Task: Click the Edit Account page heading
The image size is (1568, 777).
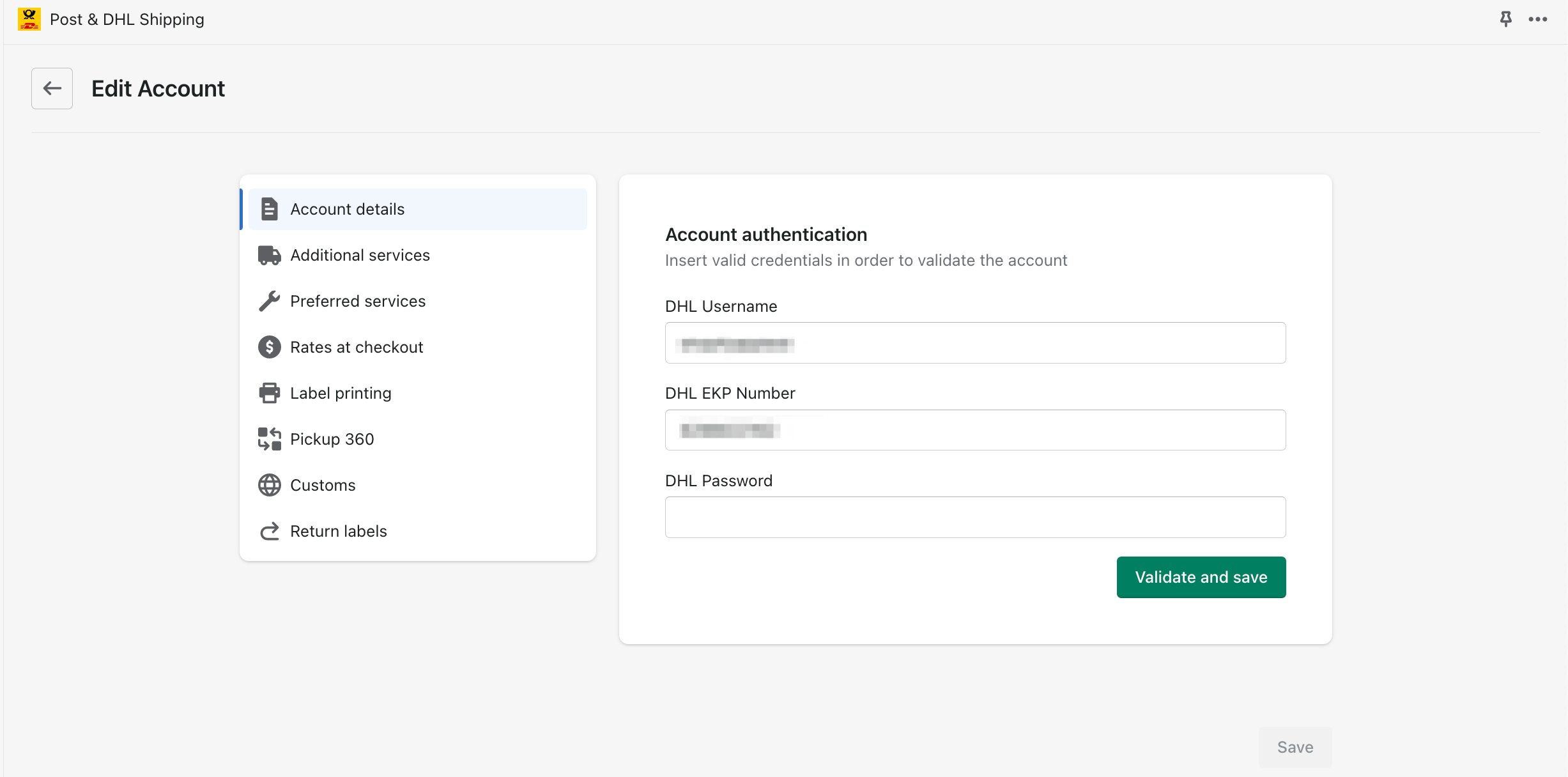Action: [158, 88]
